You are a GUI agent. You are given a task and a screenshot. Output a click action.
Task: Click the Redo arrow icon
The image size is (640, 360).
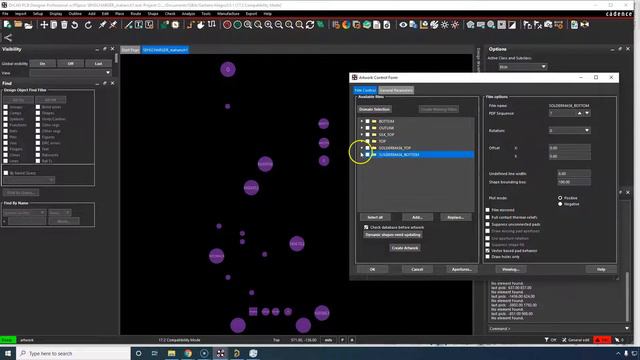point(88,25)
